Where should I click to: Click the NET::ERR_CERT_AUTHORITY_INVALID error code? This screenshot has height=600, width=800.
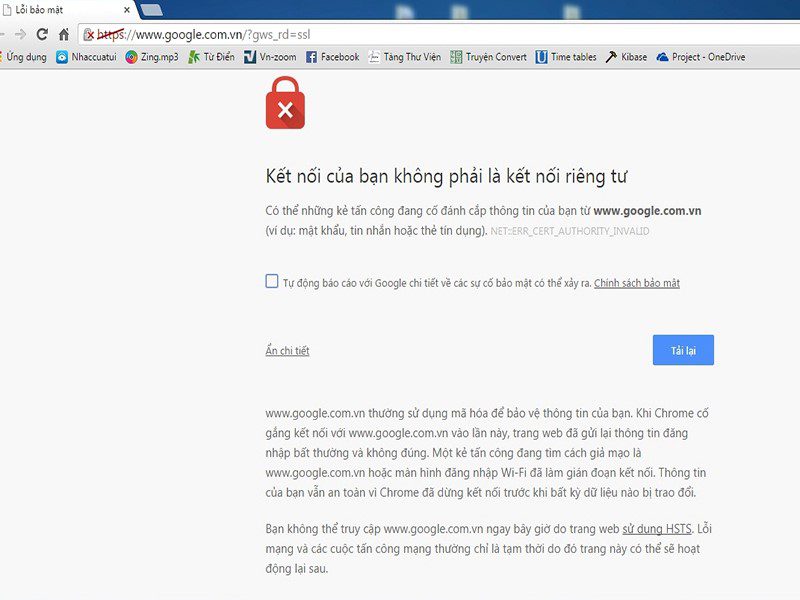(x=570, y=231)
